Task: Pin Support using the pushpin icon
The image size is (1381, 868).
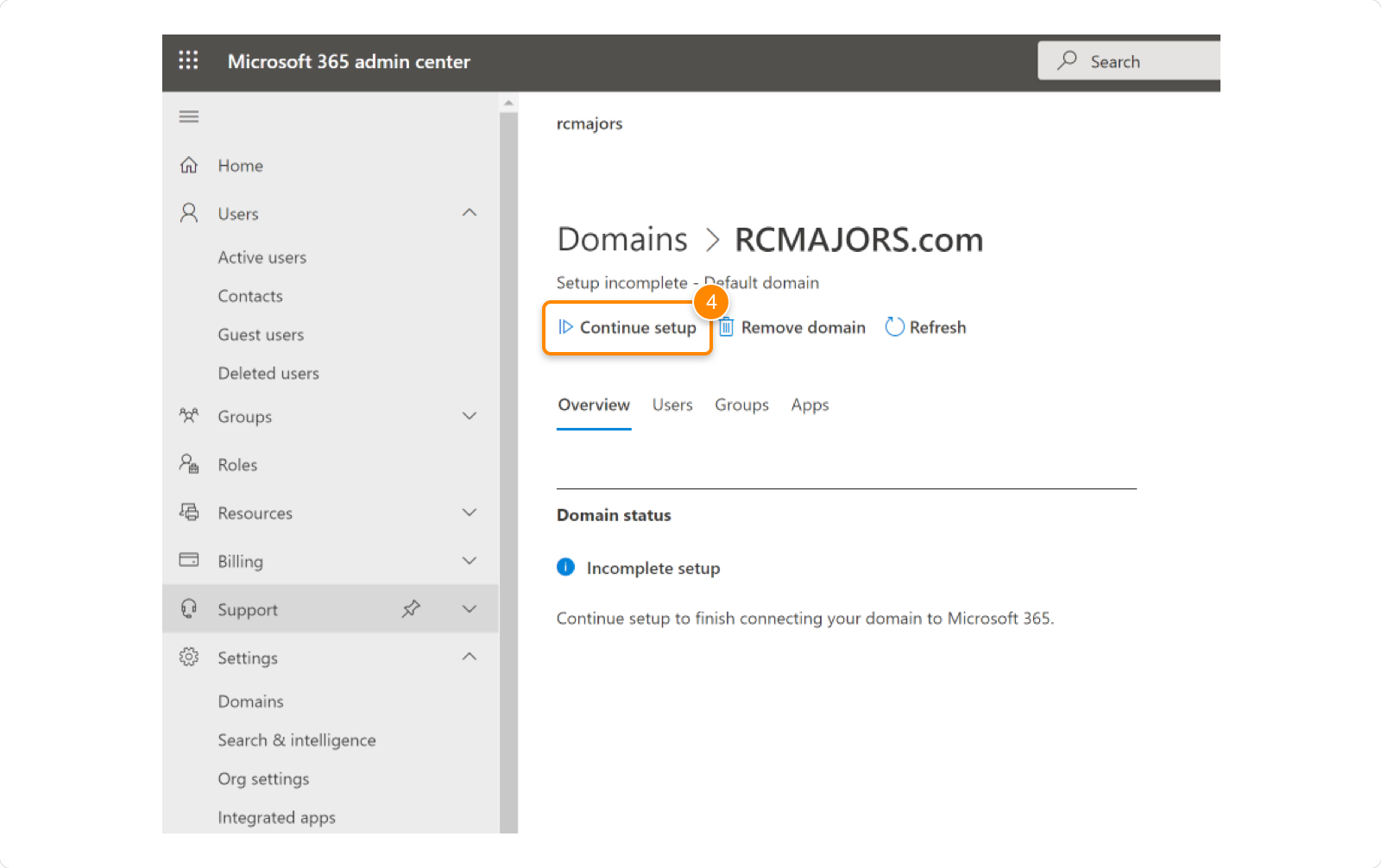Action: 411,609
